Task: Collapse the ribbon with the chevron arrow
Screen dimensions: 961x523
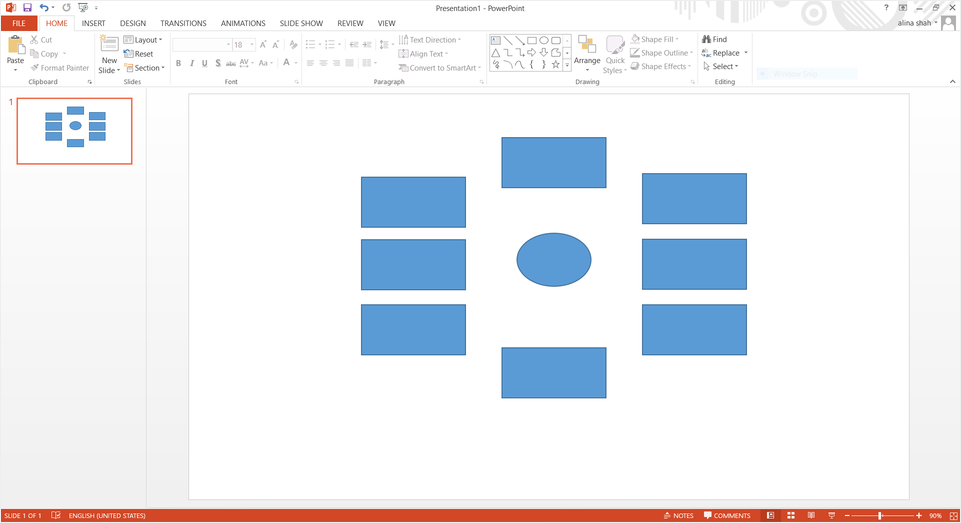Action: (x=951, y=82)
